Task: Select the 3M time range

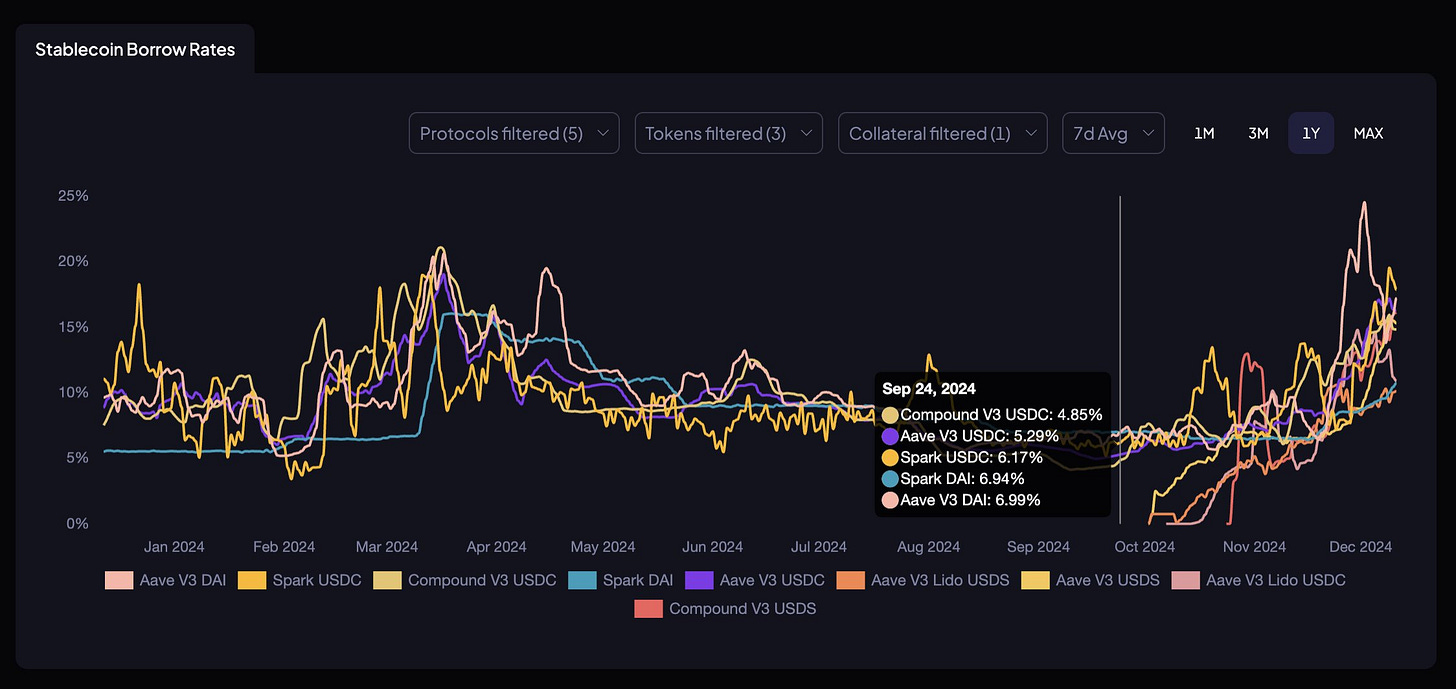Action: (x=1258, y=133)
